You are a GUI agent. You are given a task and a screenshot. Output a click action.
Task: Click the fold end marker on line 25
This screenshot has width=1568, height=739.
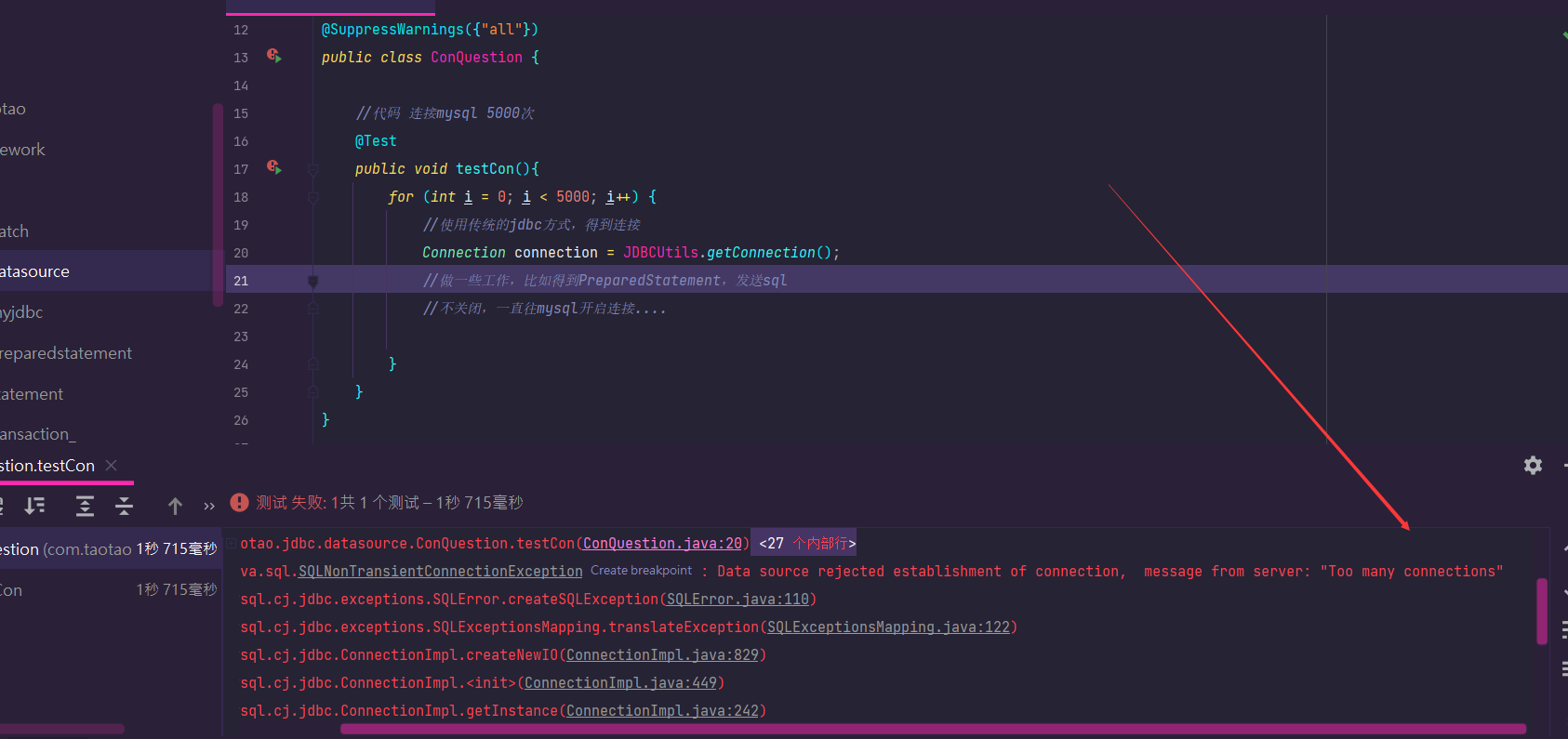click(313, 392)
